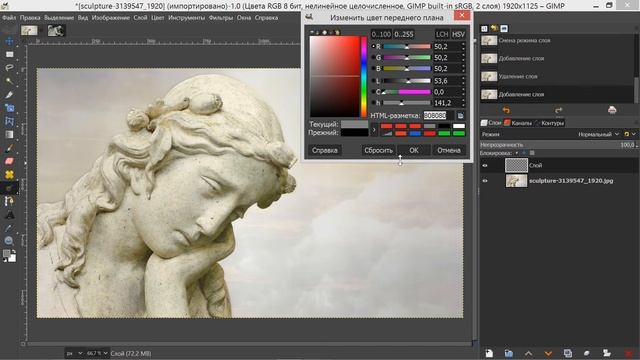
Task: Lower layer with down arrow icon
Action: coord(548,353)
